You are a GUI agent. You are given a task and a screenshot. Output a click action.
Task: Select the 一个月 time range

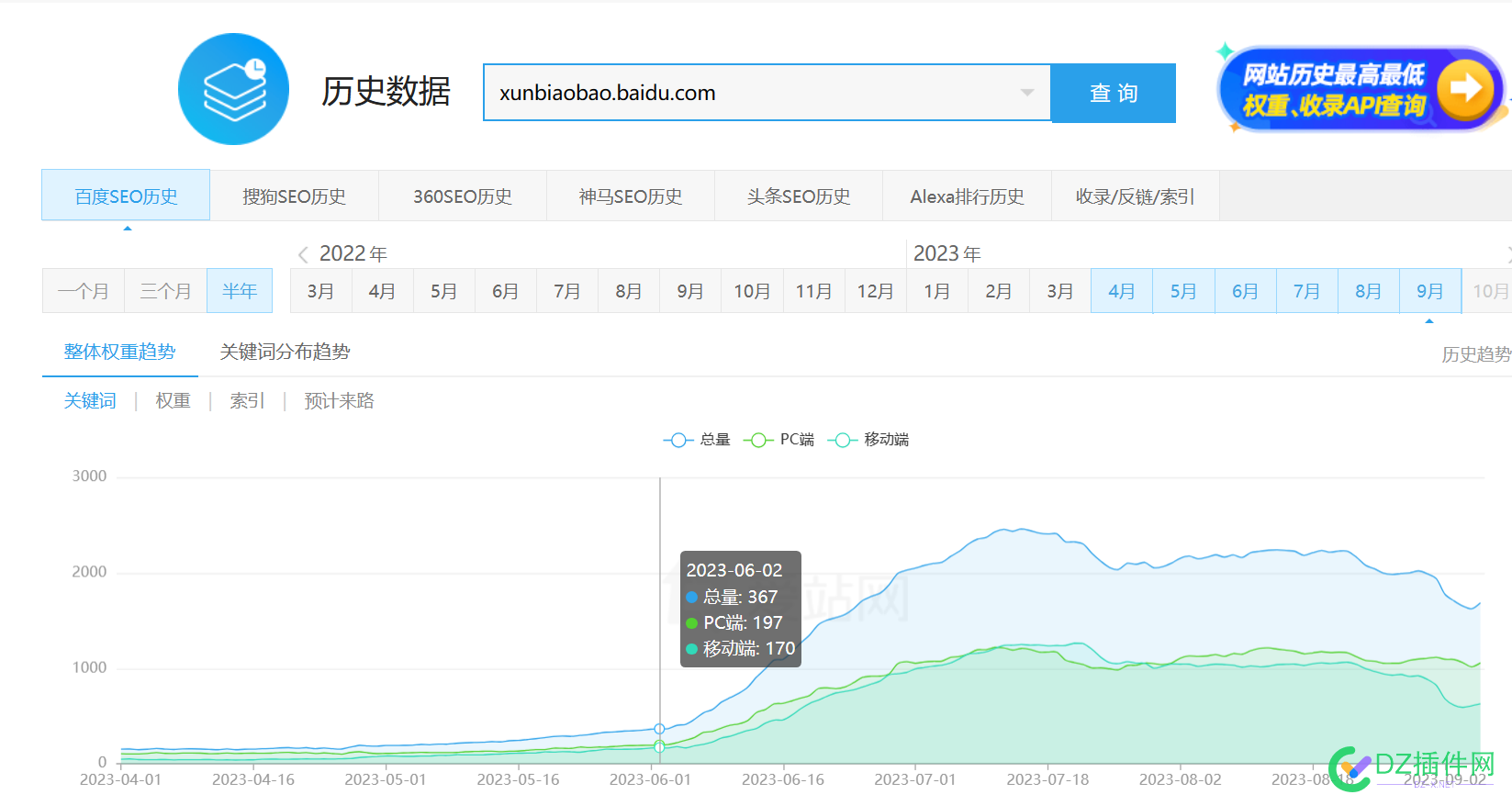click(84, 291)
